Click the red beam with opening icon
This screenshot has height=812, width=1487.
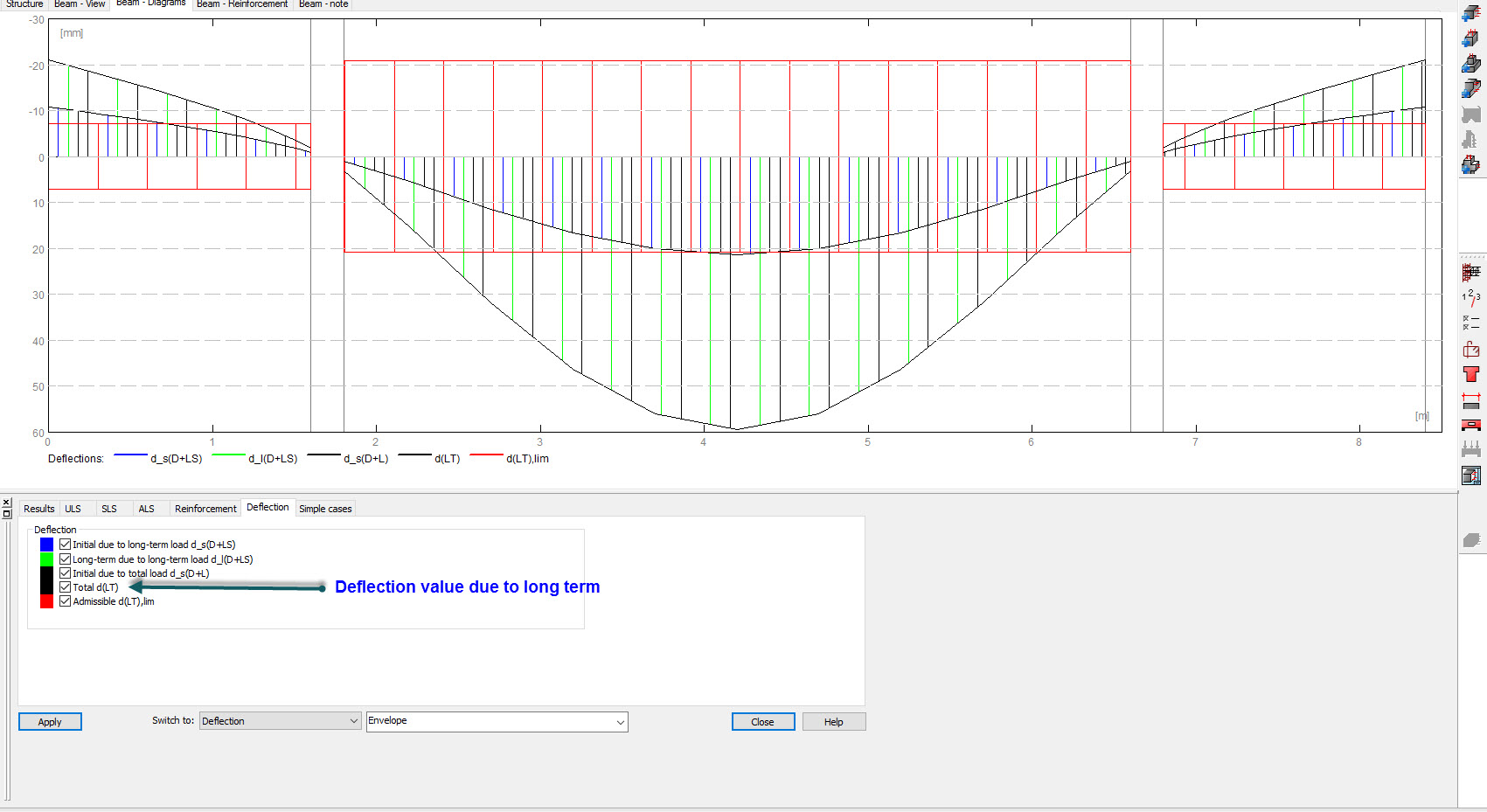(1471, 426)
